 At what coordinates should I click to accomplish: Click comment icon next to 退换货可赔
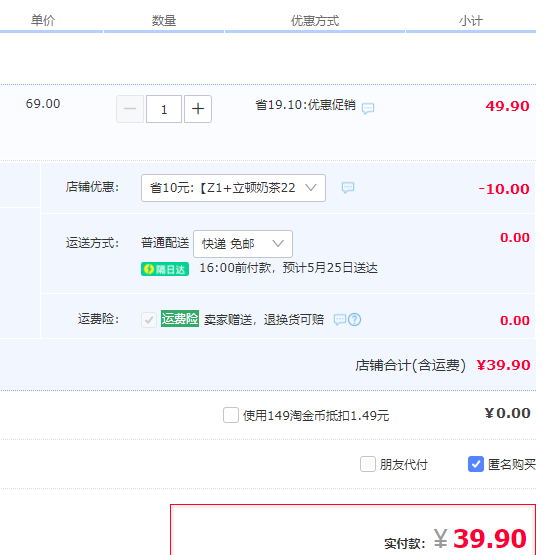[x=340, y=319]
